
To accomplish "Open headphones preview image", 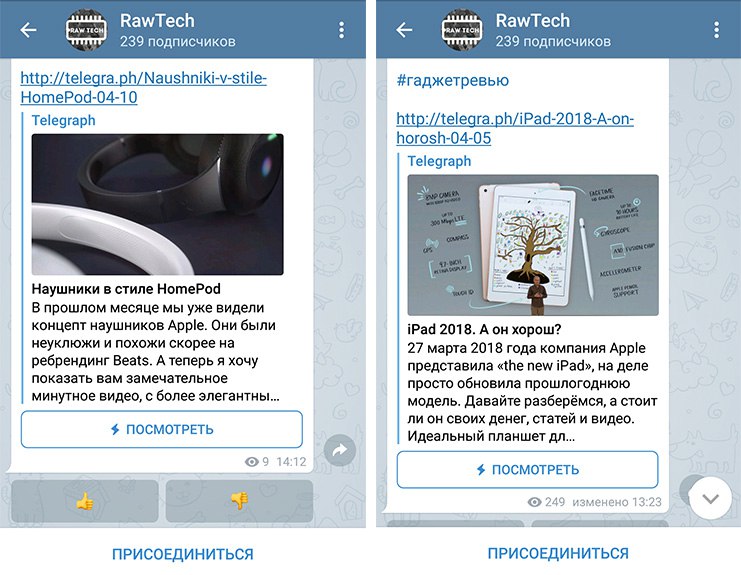I will (x=157, y=204).
